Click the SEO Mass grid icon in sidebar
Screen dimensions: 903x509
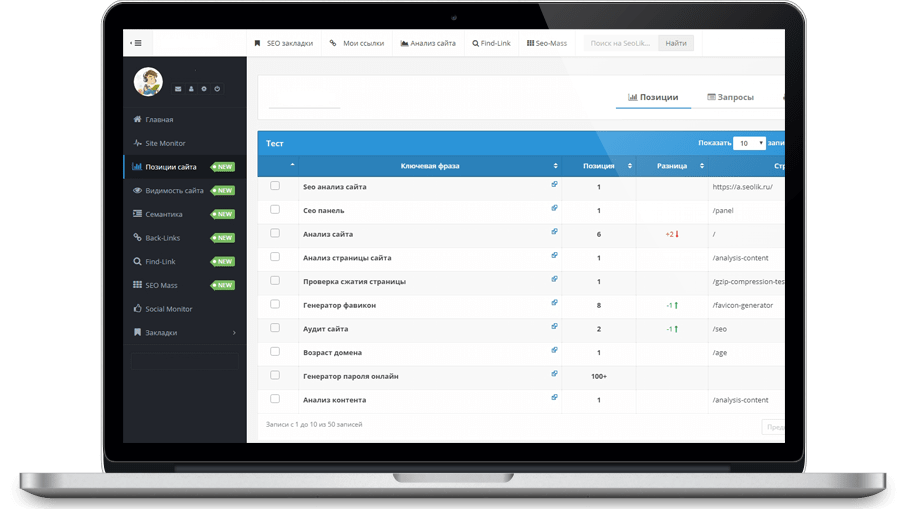137,284
